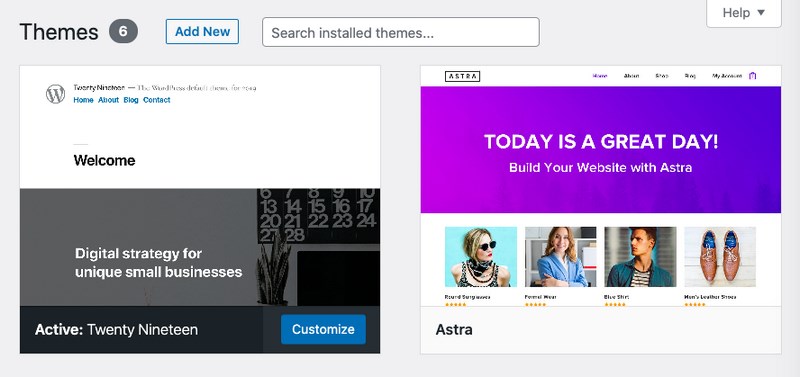
Task: Click Blog link in Twenty Nineteen preview
Action: tap(131, 100)
